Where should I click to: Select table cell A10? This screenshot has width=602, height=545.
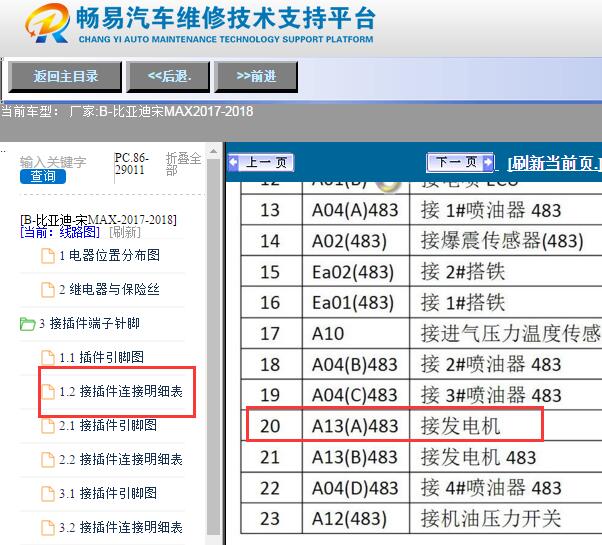(356, 333)
